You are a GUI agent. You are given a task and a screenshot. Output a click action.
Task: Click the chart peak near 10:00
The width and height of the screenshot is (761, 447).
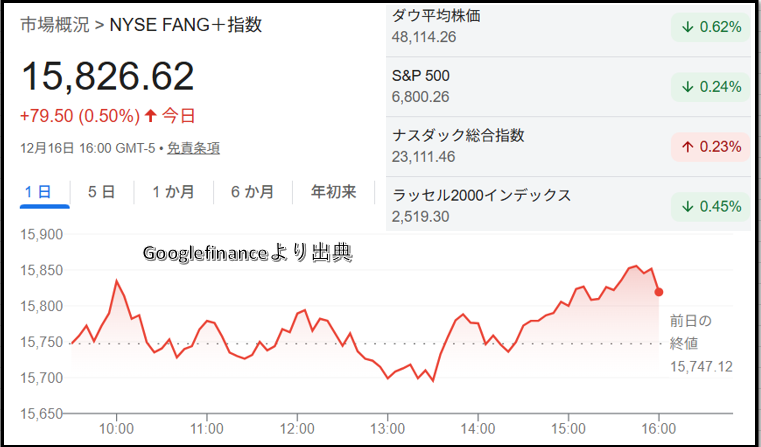(x=117, y=281)
